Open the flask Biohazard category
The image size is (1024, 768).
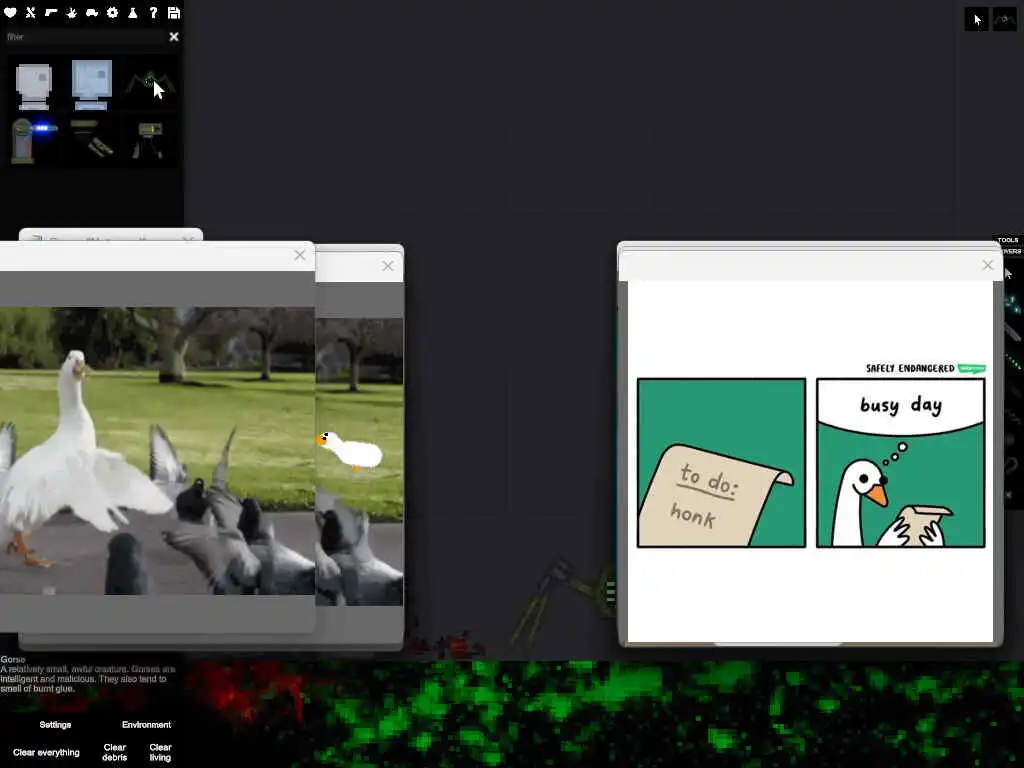click(x=133, y=12)
